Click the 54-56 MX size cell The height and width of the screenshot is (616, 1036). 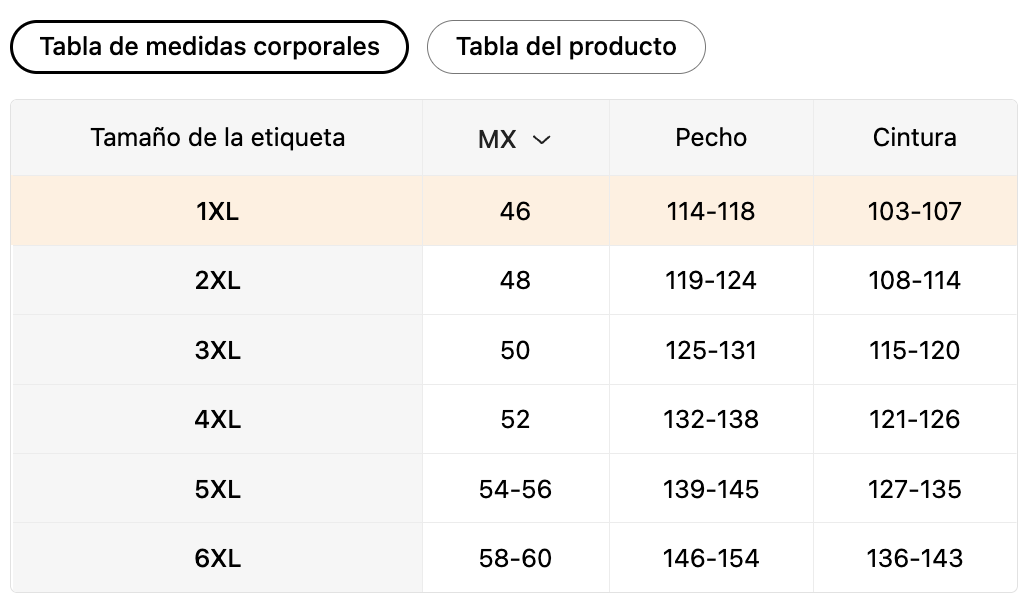[x=515, y=489]
